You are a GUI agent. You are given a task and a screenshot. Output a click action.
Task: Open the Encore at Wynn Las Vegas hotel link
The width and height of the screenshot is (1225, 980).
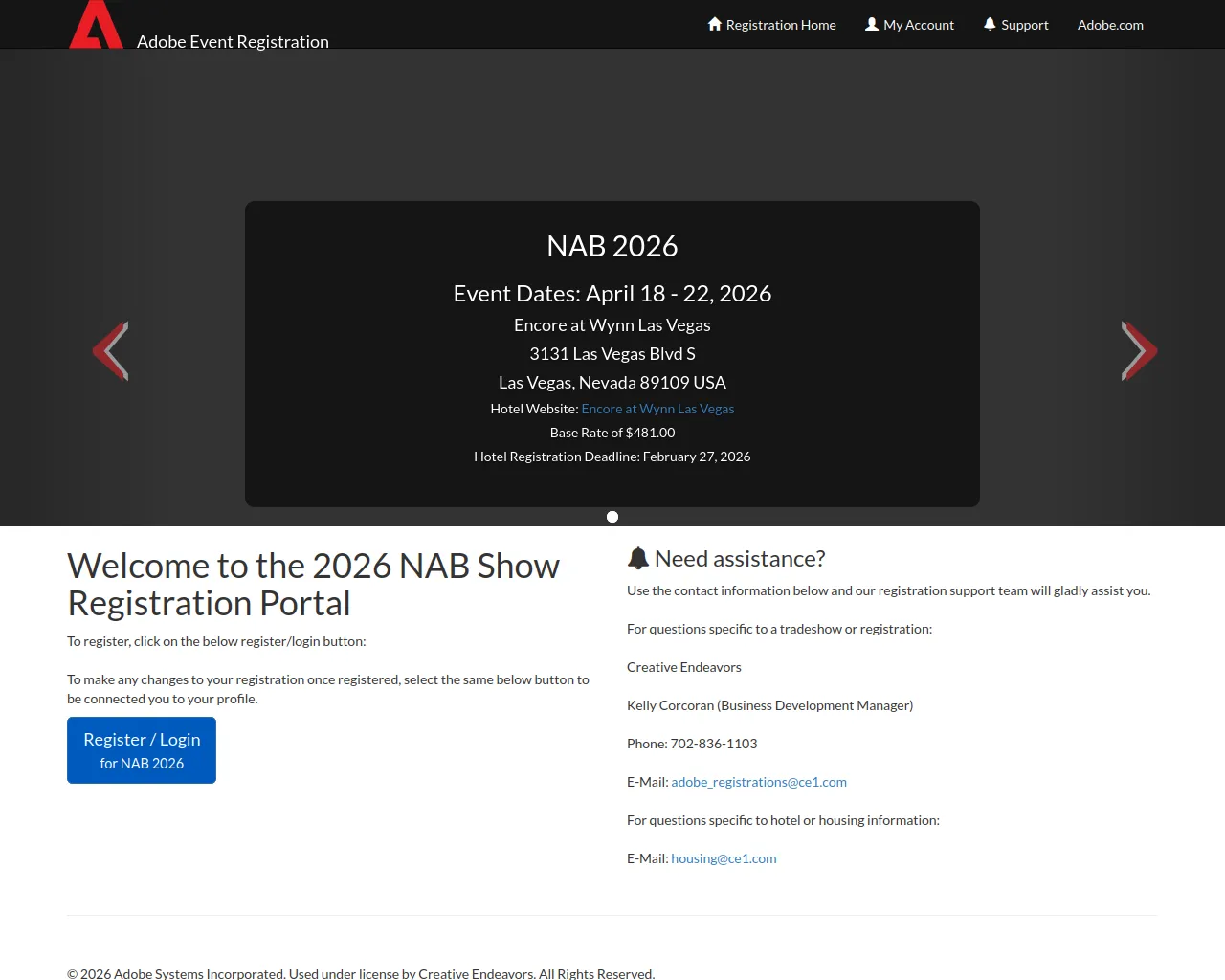click(x=657, y=409)
